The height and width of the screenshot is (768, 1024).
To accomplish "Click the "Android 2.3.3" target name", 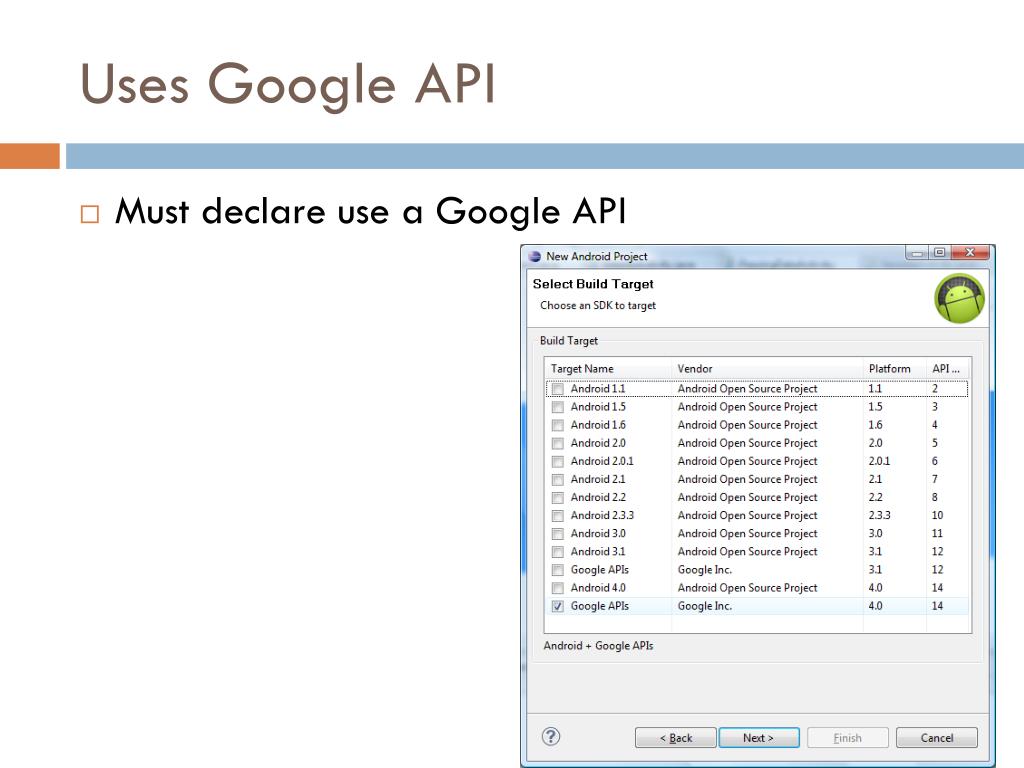I will pyautogui.click(x=602, y=515).
